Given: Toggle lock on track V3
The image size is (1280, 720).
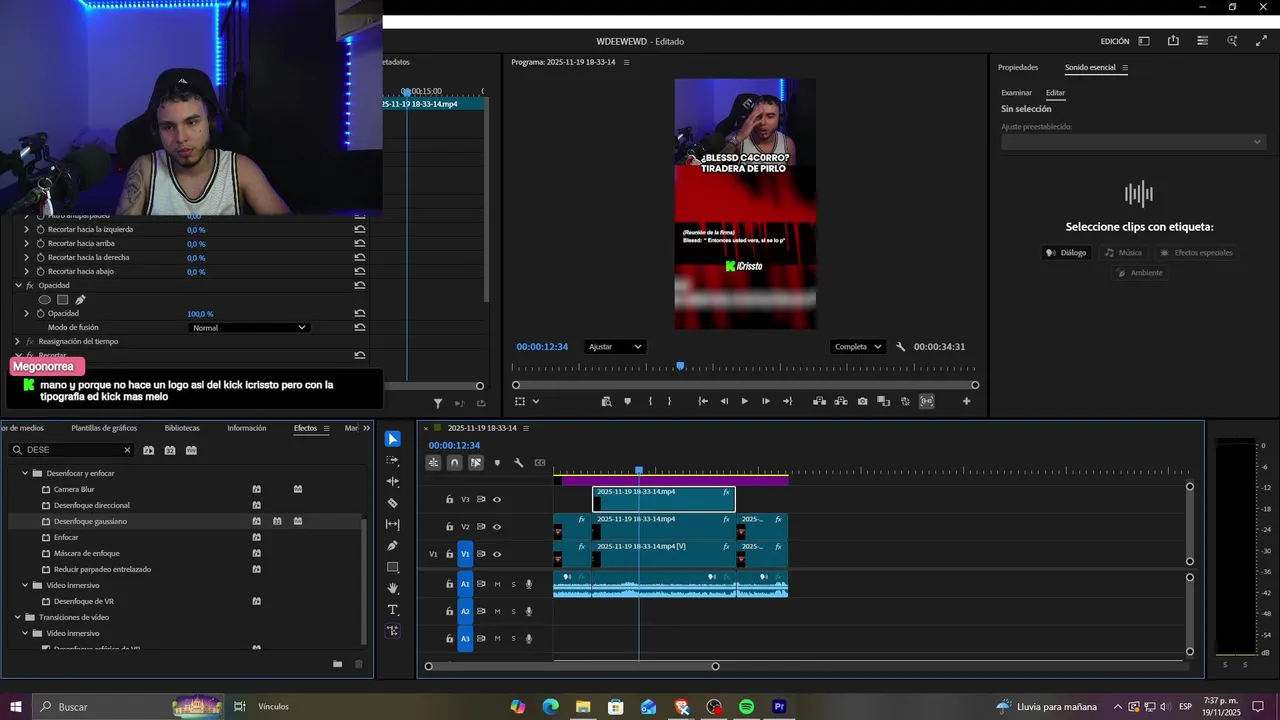Looking at the screenshot, I should pyautogui.click(x=449, y=499).
